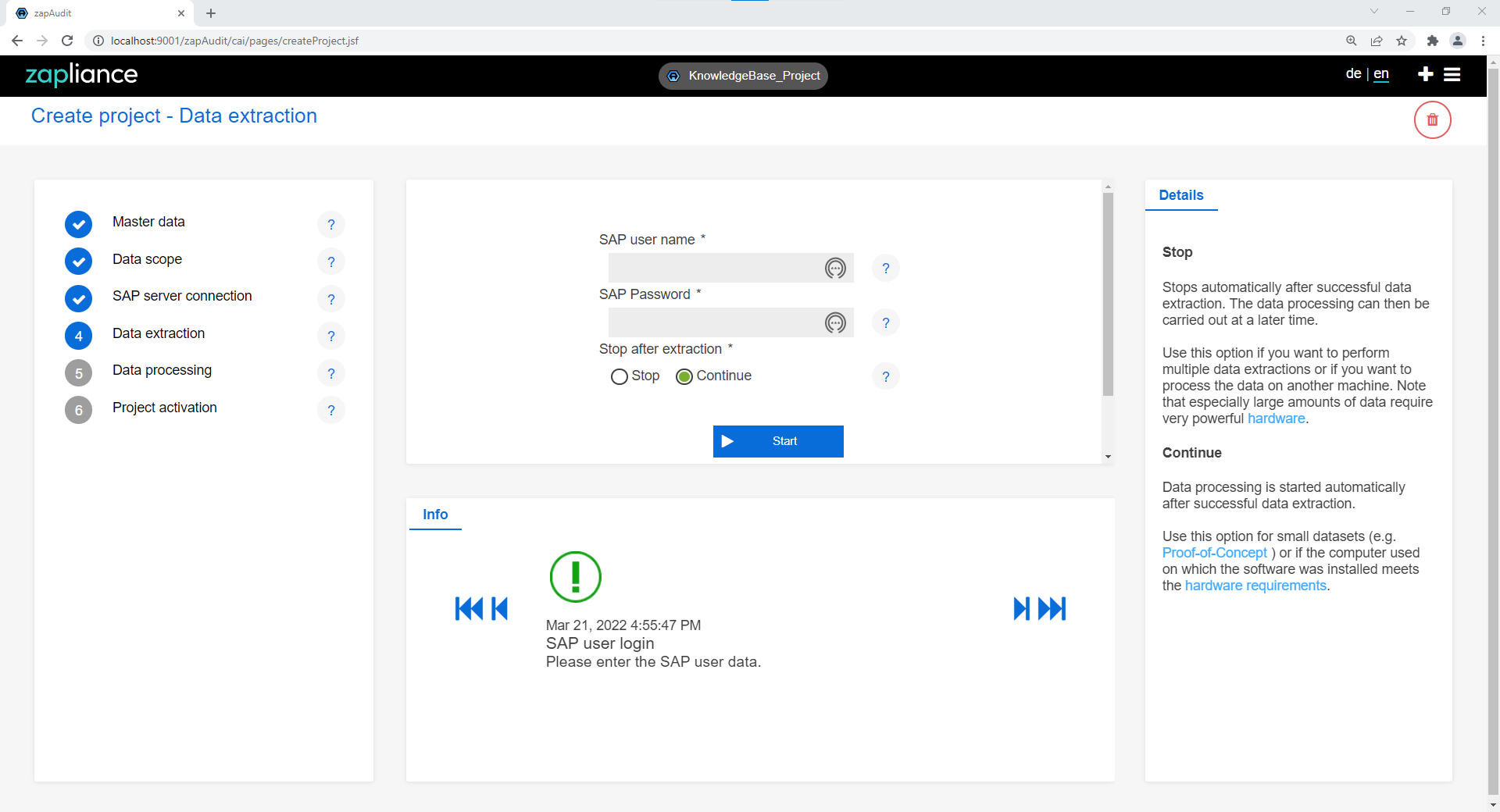Open help for Master data step
This screenshot has height=812, width=1500.
tap(331, 225)
